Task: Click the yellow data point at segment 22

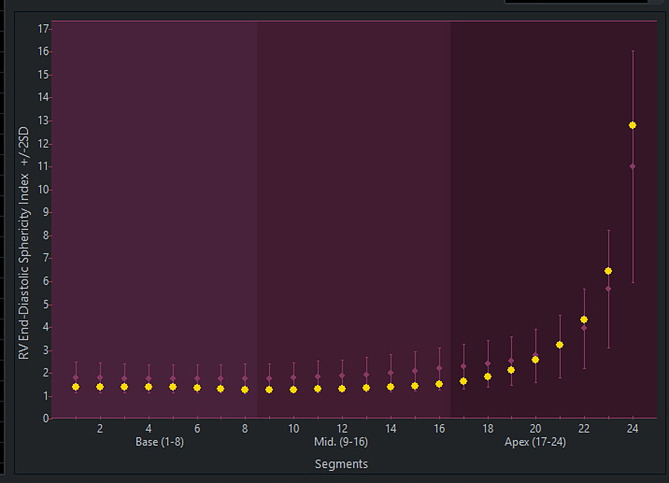Action: [x=584, y=320]
